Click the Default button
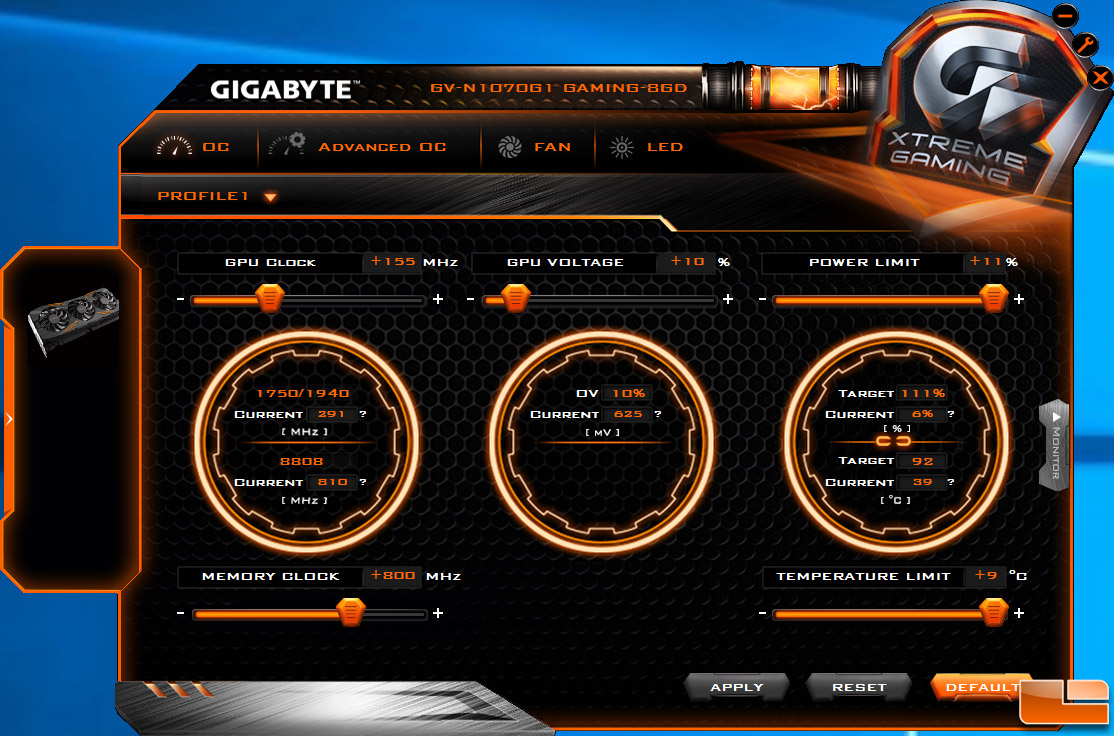Viewport: 1114px width, 736px height. 982,687
